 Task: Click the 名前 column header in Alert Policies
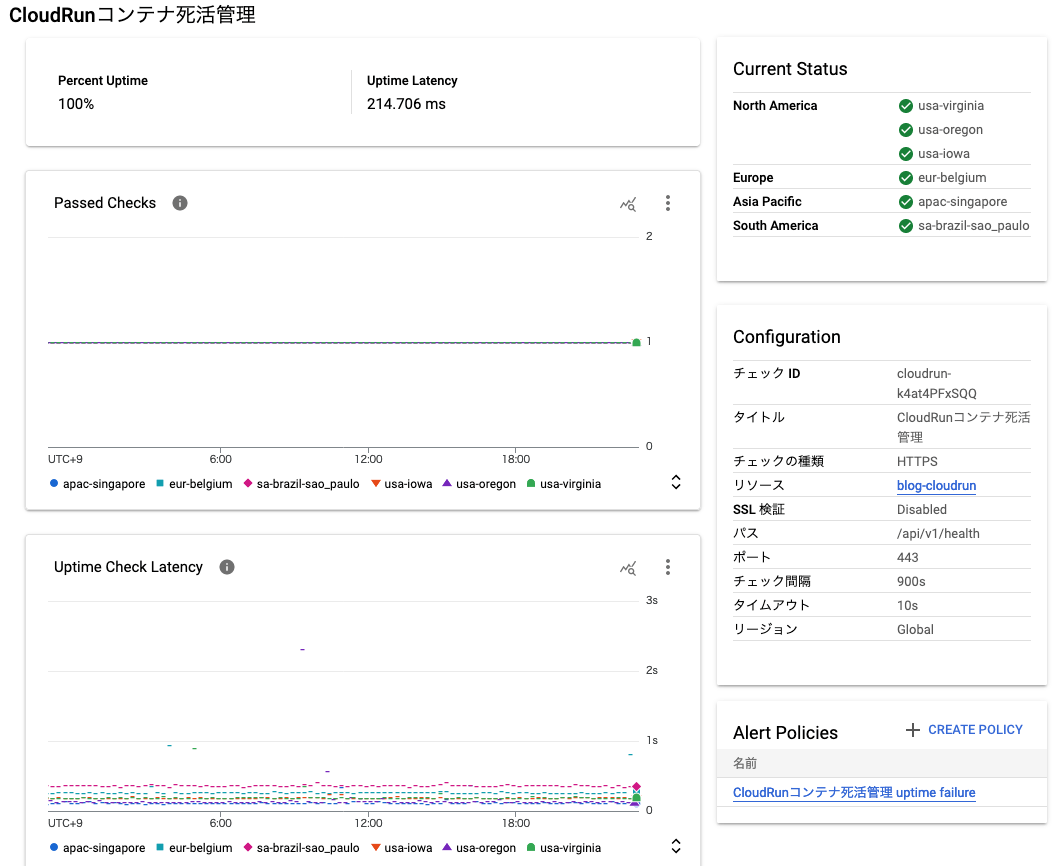point(745,763)
